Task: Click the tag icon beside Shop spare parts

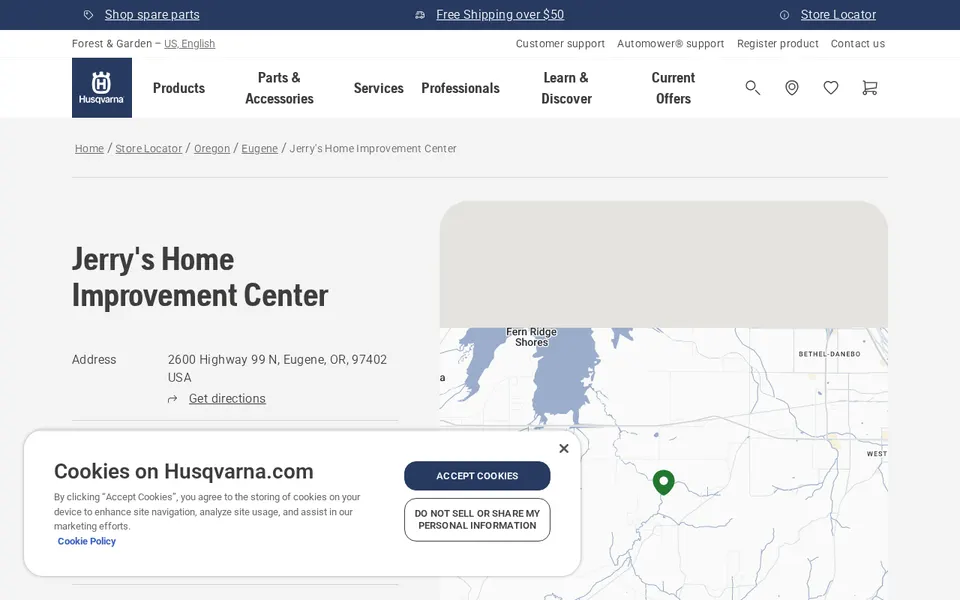Action: click(89, 15)
